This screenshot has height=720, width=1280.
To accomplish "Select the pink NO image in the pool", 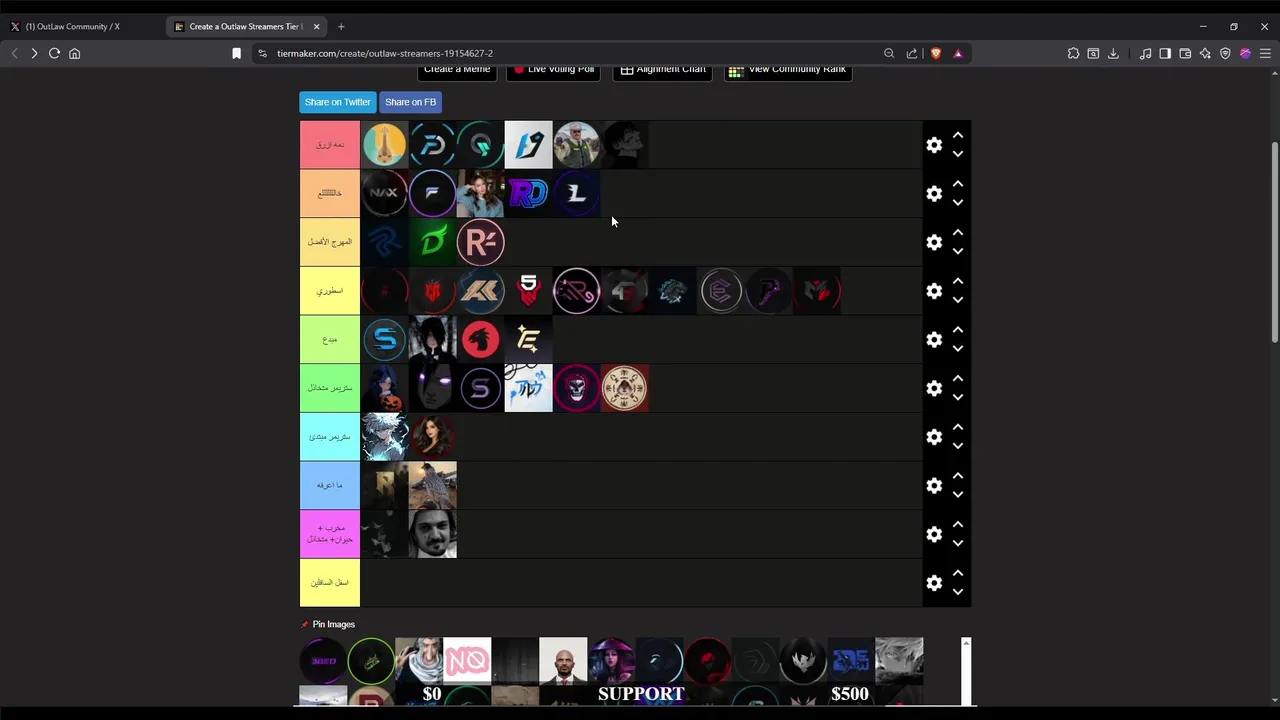I will 467,661.
